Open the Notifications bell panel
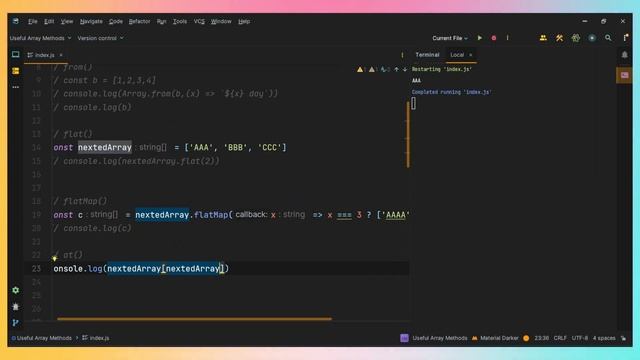The height and width of the screenshot is (360, 640). (624, 55)
